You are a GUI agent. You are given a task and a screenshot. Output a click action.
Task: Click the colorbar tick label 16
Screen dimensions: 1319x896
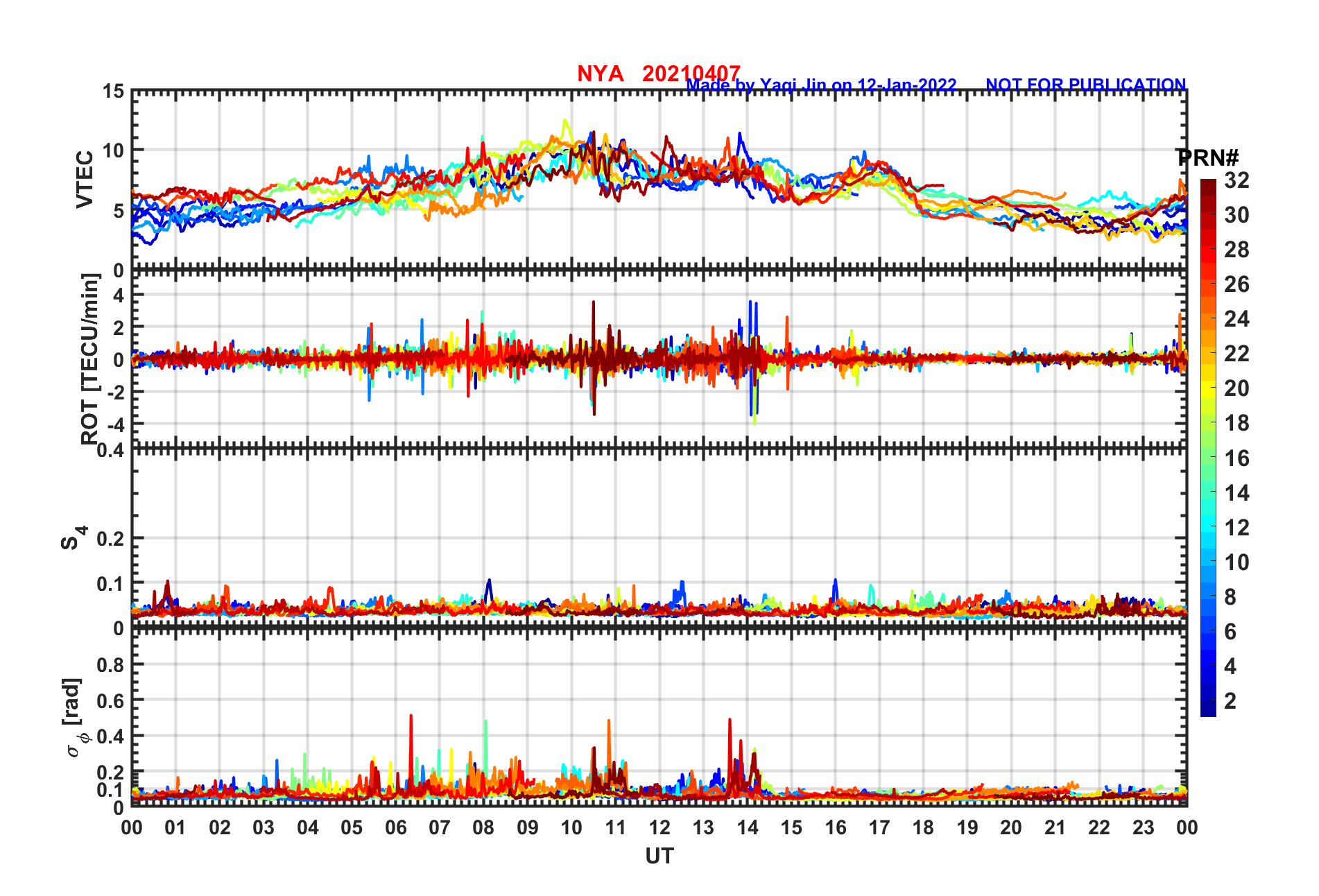(x=1236, y=458)
